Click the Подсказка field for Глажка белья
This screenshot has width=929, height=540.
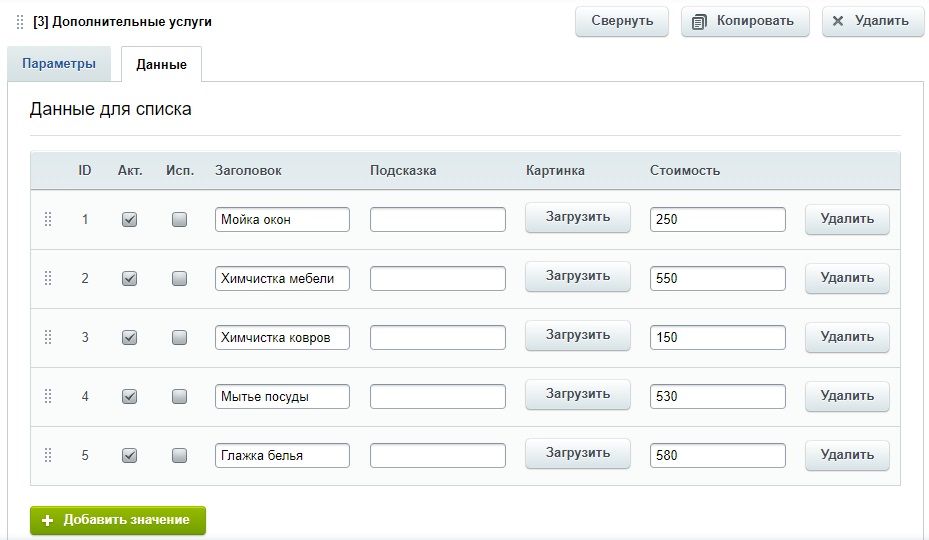pyautogui.click(x=438, y=455)
